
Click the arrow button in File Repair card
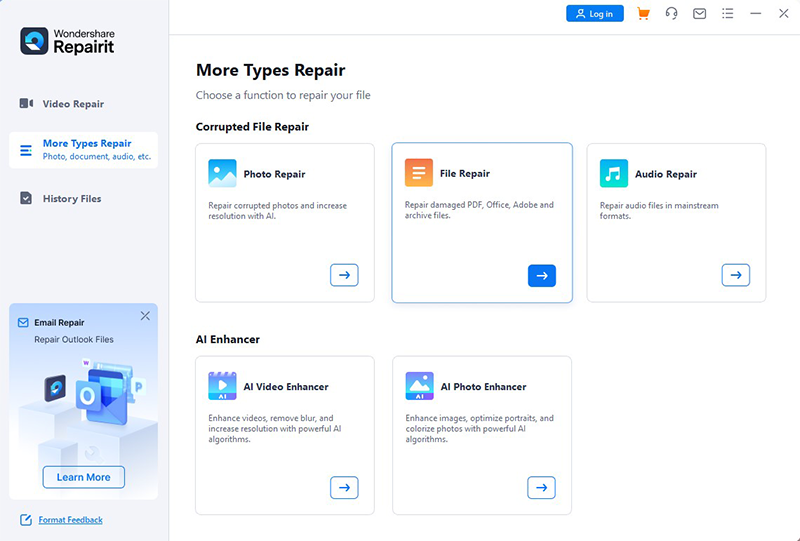coord(541,275)
